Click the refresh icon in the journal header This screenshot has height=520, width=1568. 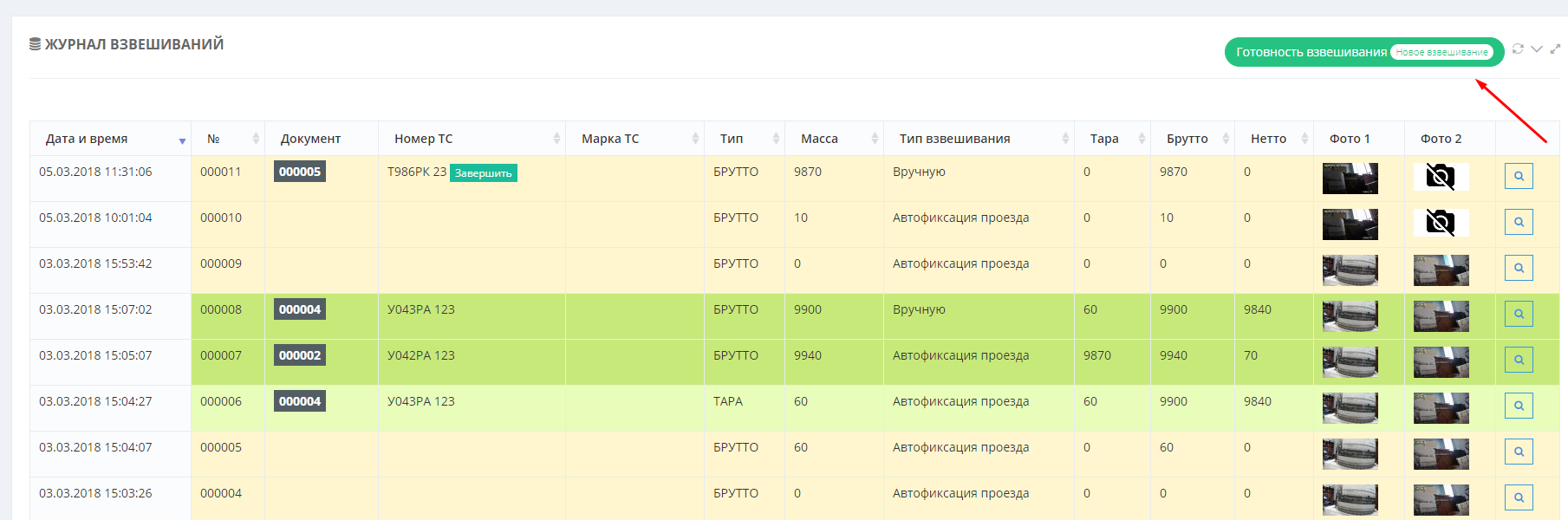[x=1518, y=49]
